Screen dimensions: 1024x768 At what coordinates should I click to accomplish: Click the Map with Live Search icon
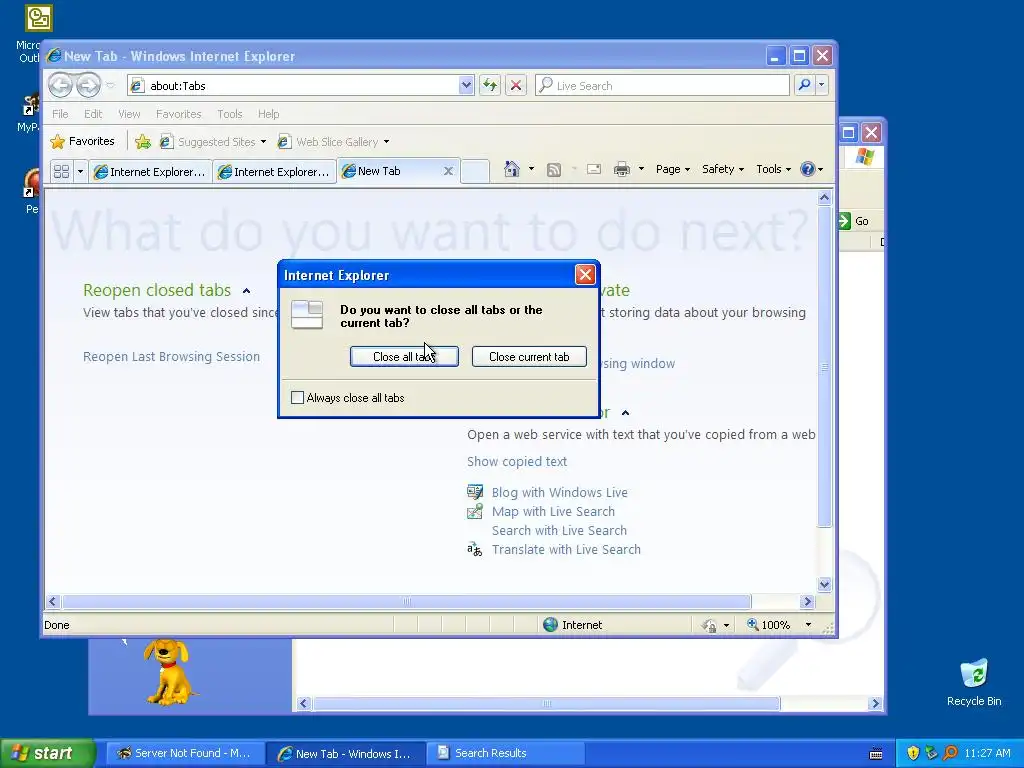475,511
